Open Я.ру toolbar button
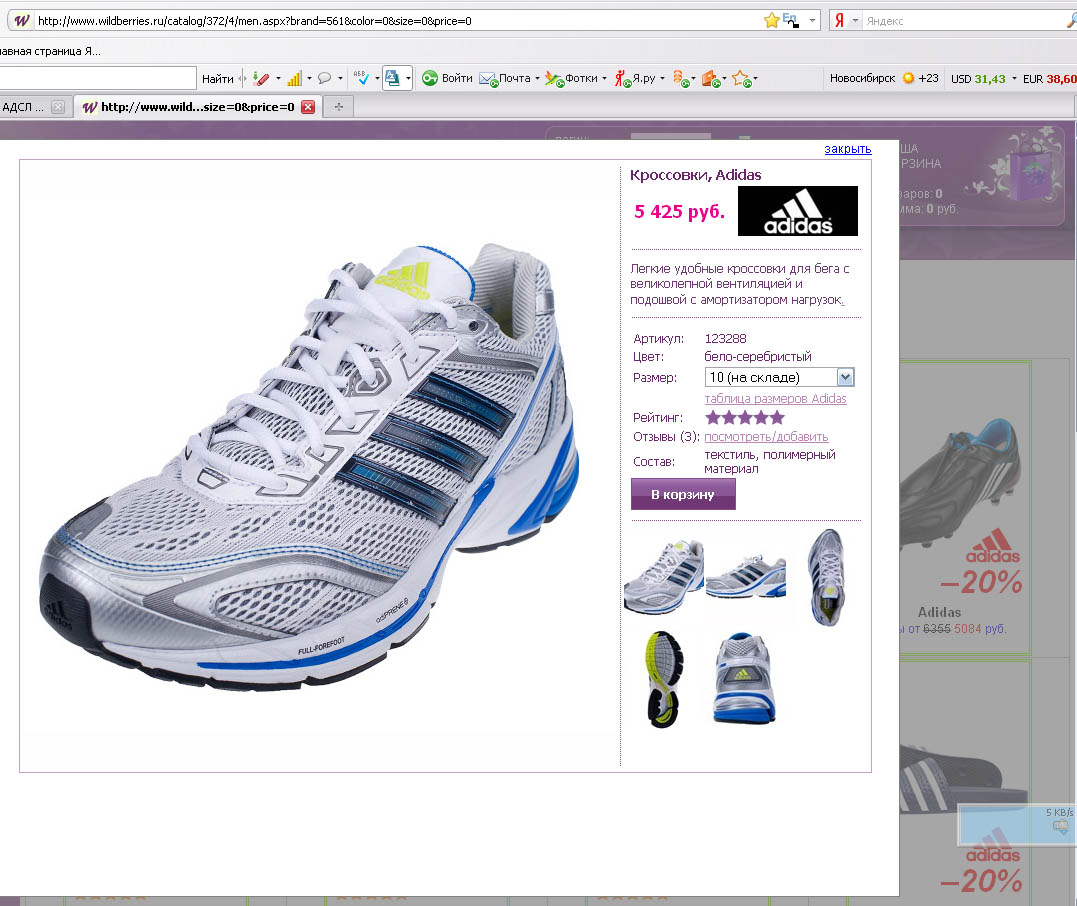Screen dimensions: 1077x906 (635, 78)
